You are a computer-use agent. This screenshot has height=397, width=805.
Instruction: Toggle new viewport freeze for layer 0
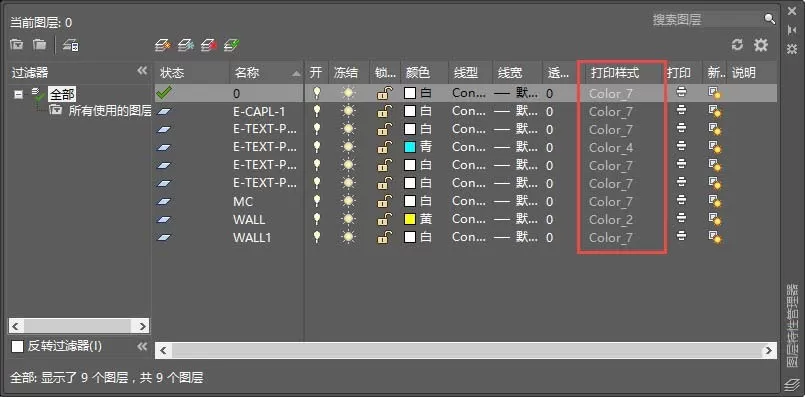click(715, 93)
